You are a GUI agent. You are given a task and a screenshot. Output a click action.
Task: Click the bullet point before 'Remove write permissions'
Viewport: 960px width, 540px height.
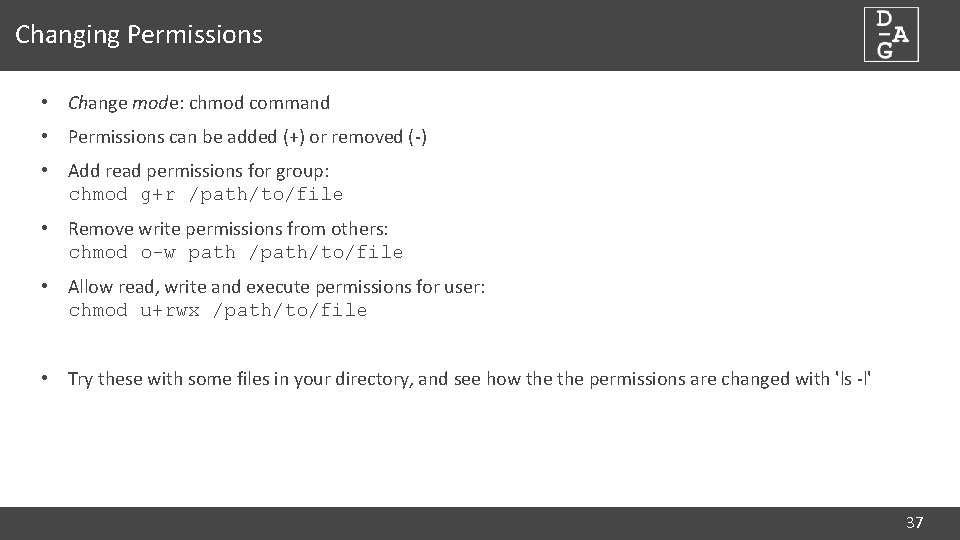[x=45, y=229]
